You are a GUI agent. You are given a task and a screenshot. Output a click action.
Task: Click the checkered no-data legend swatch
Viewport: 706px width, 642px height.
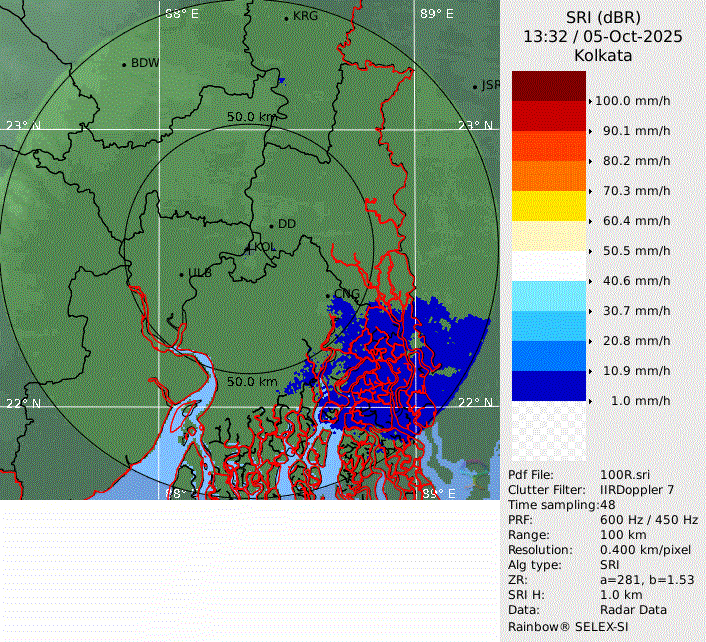(x=548, y=431)
